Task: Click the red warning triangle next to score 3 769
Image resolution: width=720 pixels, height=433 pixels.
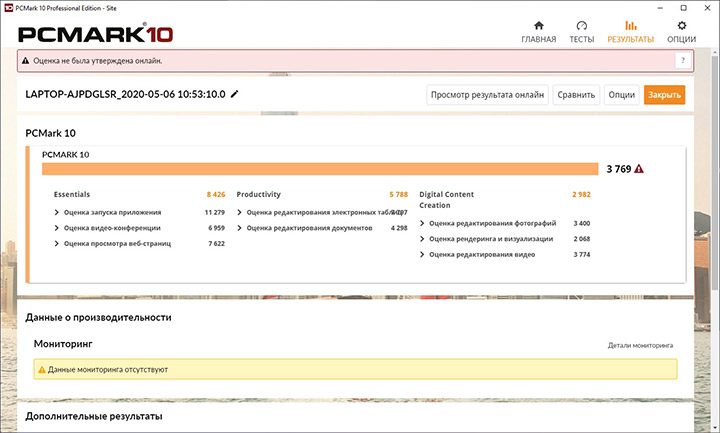Action: click(x=639, y=169)
